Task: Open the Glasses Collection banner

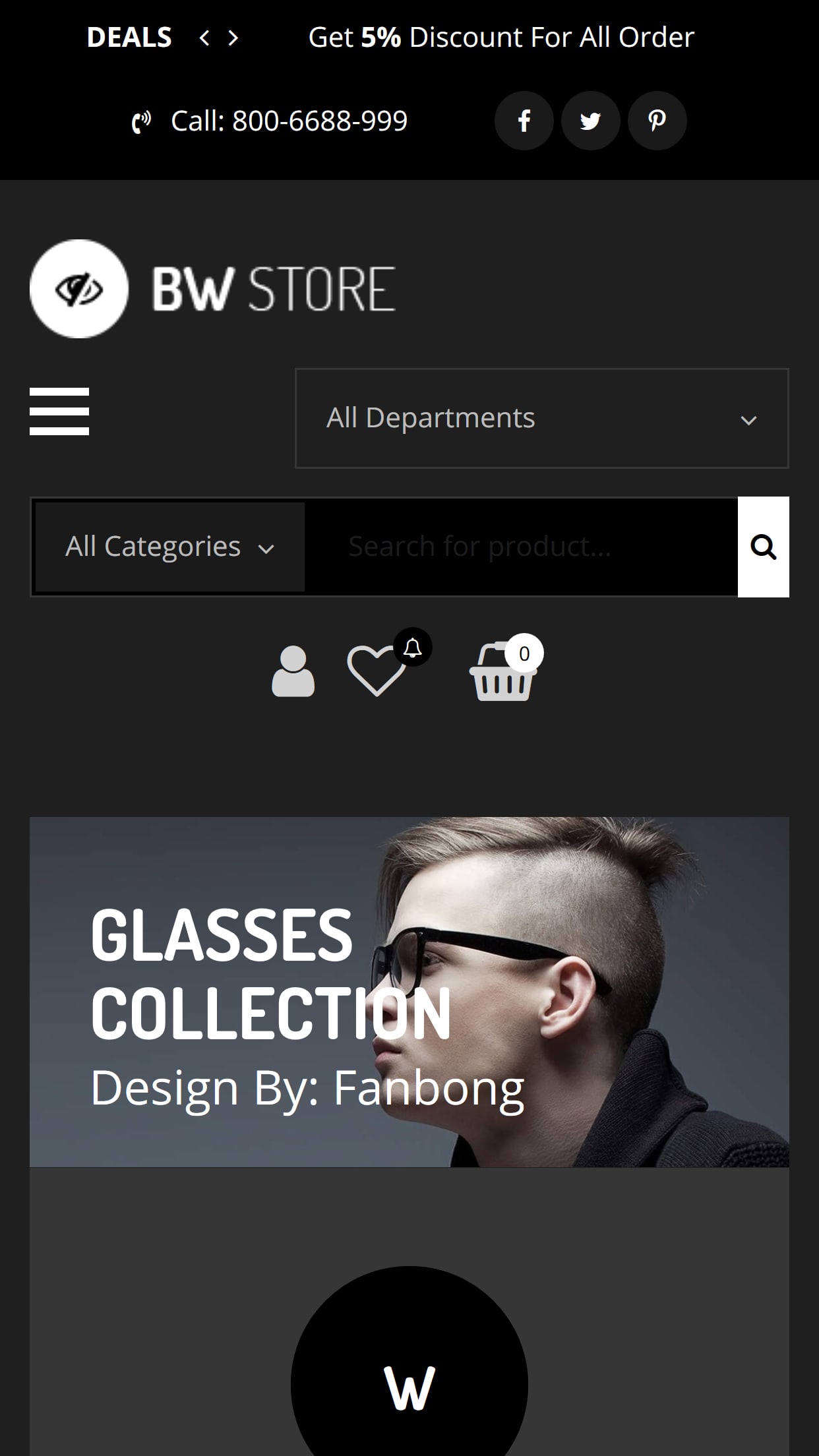Action: point(409,992)
